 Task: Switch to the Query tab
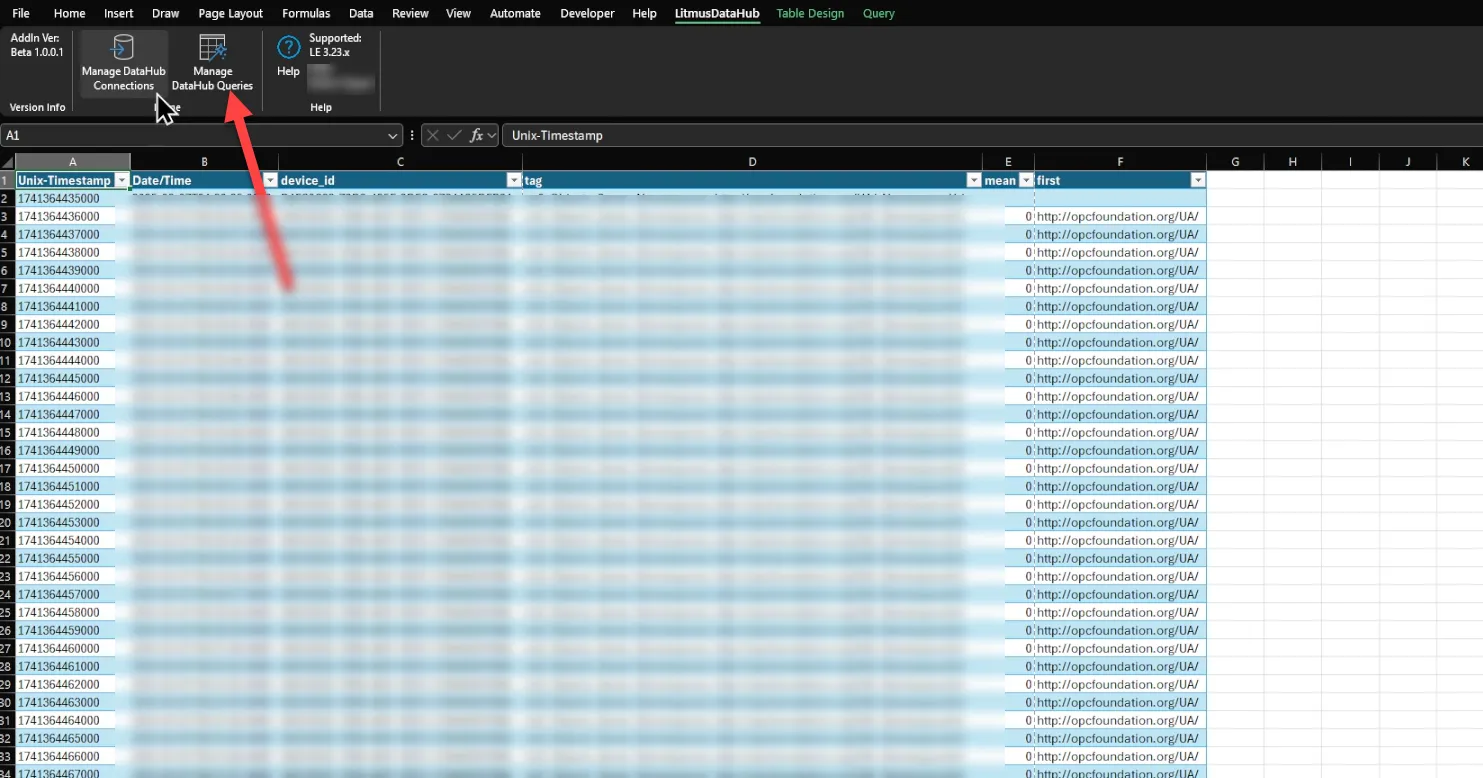tap(879, 13)
